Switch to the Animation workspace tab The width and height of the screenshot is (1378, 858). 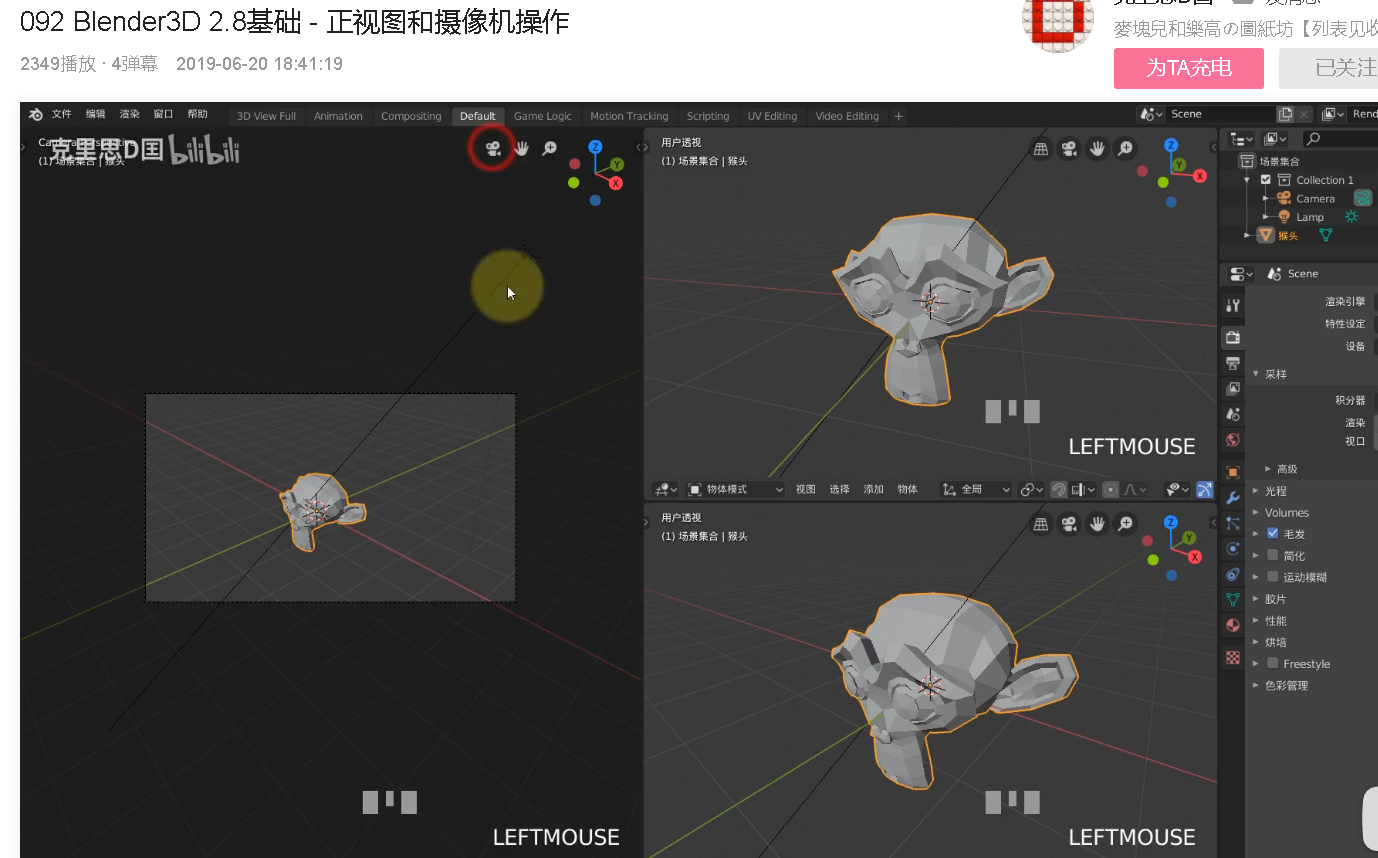click(338, 115)
